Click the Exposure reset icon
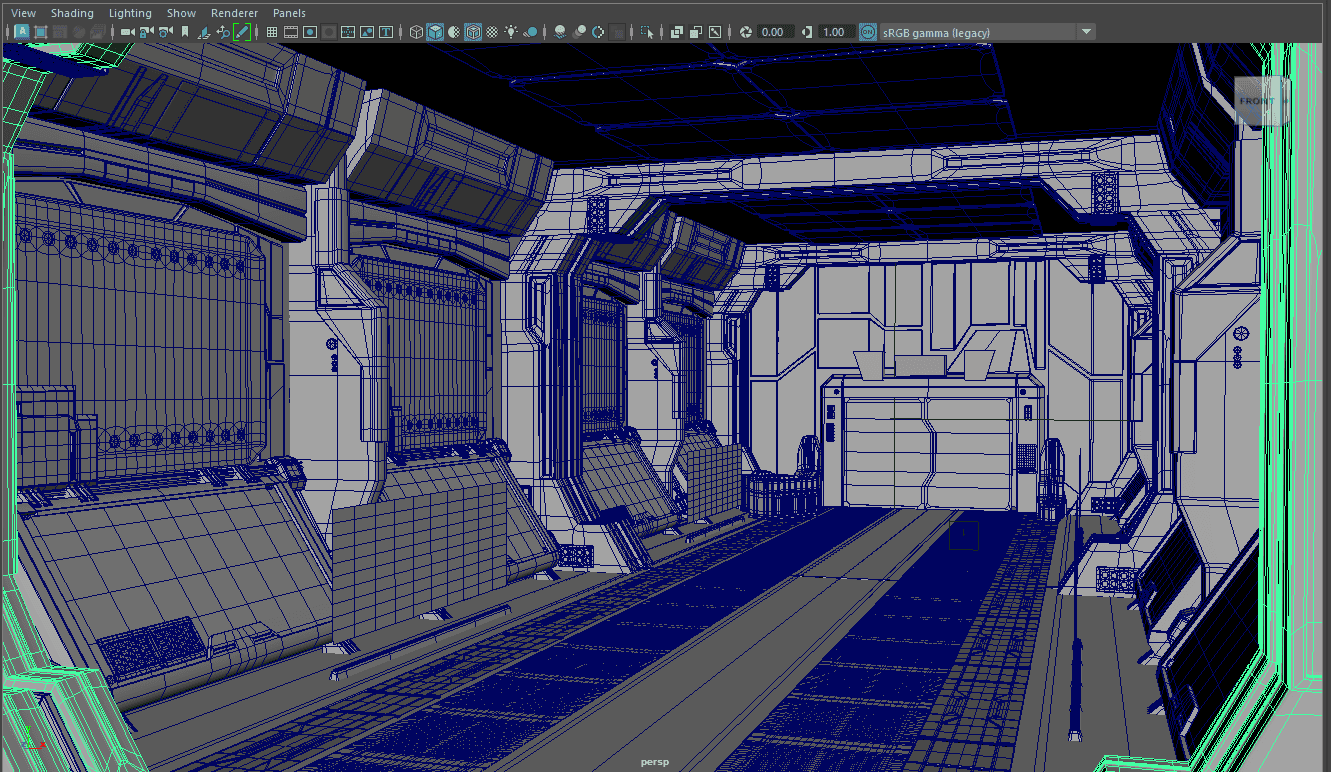Screen dimensions: 1331x772 [746, 32]
